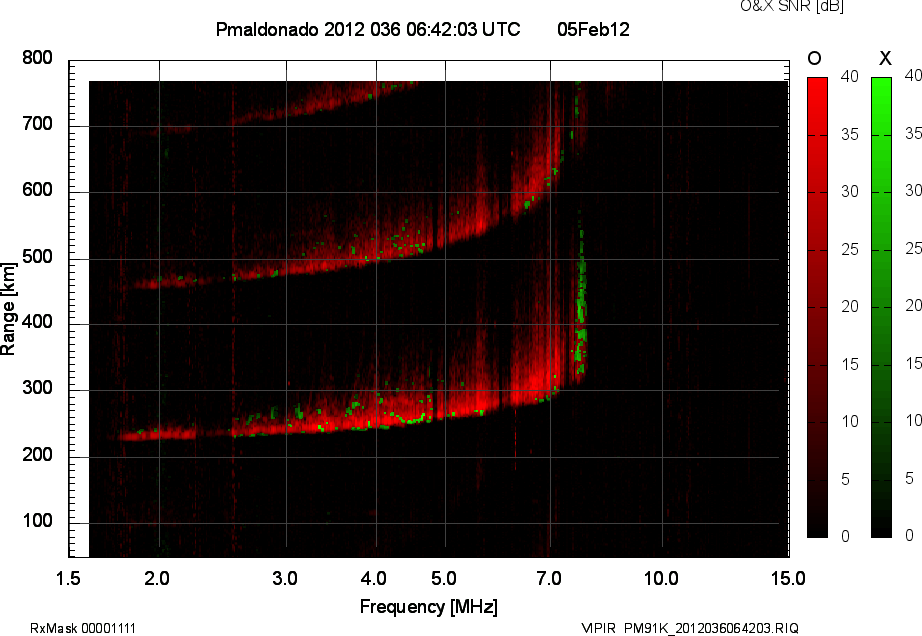Viewport: 922px width, 636px height.
Task: Click range tick label 800
Action: click(x=37, y=58)
